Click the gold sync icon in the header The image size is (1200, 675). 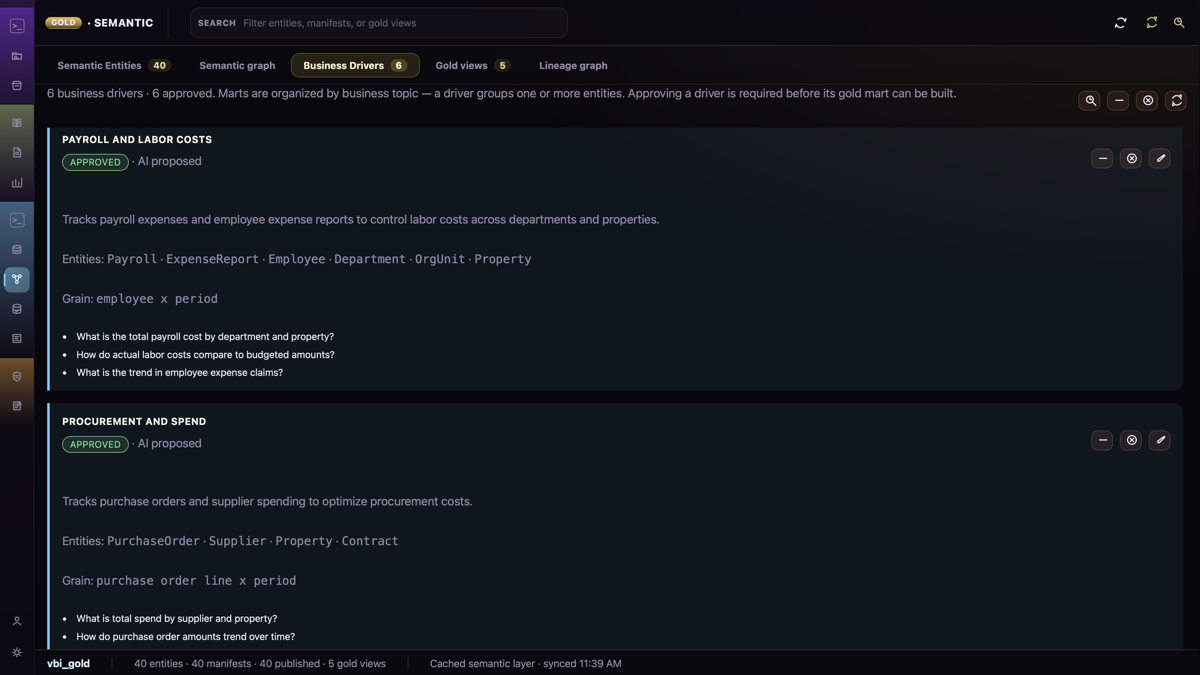pyautogui.click(x=1152, y=23)
